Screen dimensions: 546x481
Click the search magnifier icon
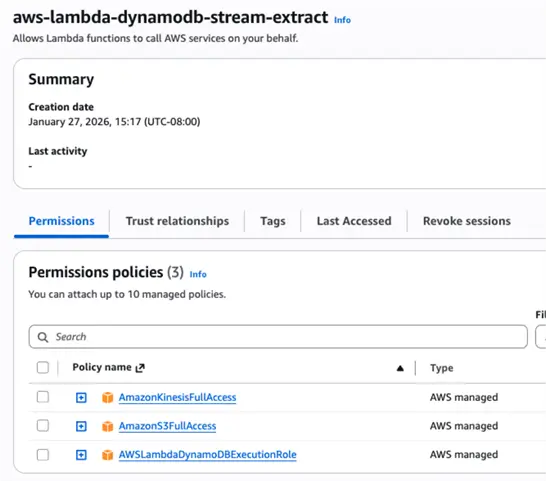tap(43, 337)
